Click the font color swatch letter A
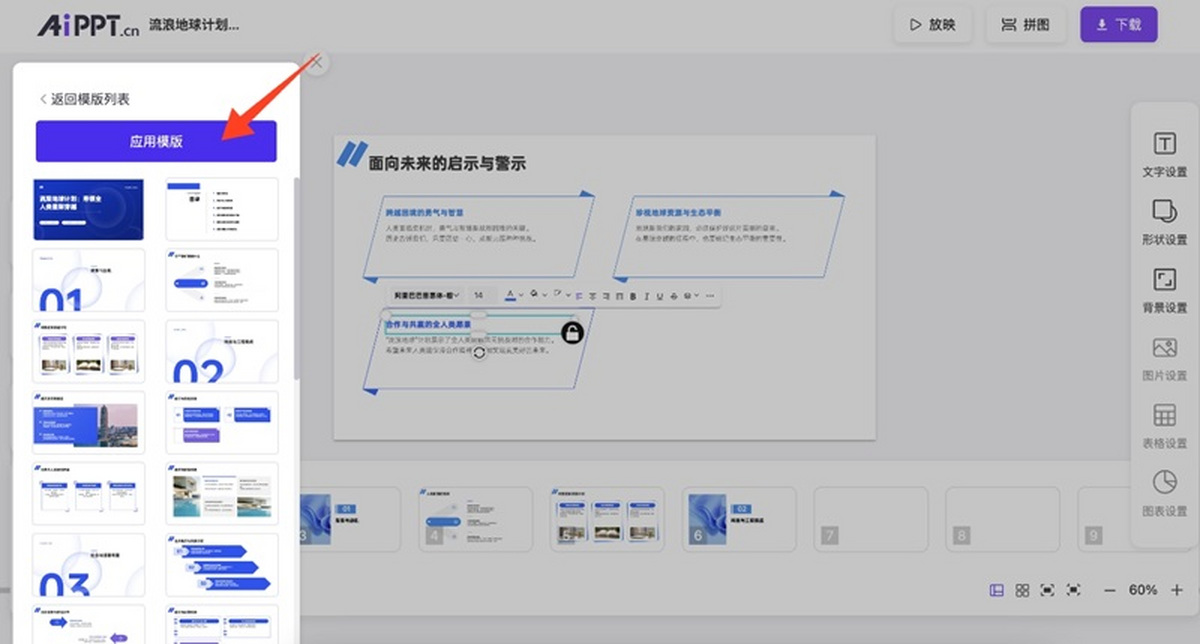This screenshot has width=1200, height=644. click(509, 295)
